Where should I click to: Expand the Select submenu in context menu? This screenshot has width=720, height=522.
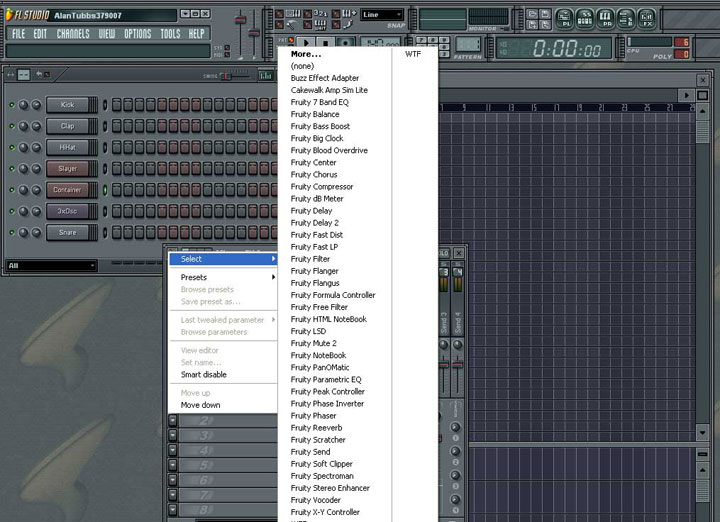[x=224, y=259]
